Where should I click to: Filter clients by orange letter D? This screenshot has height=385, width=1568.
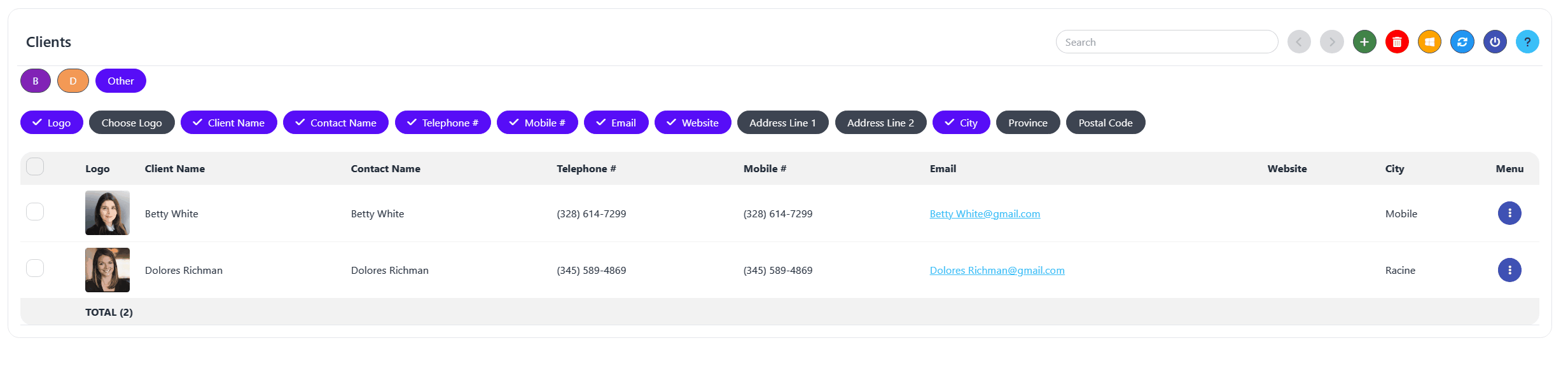[73, 81]
